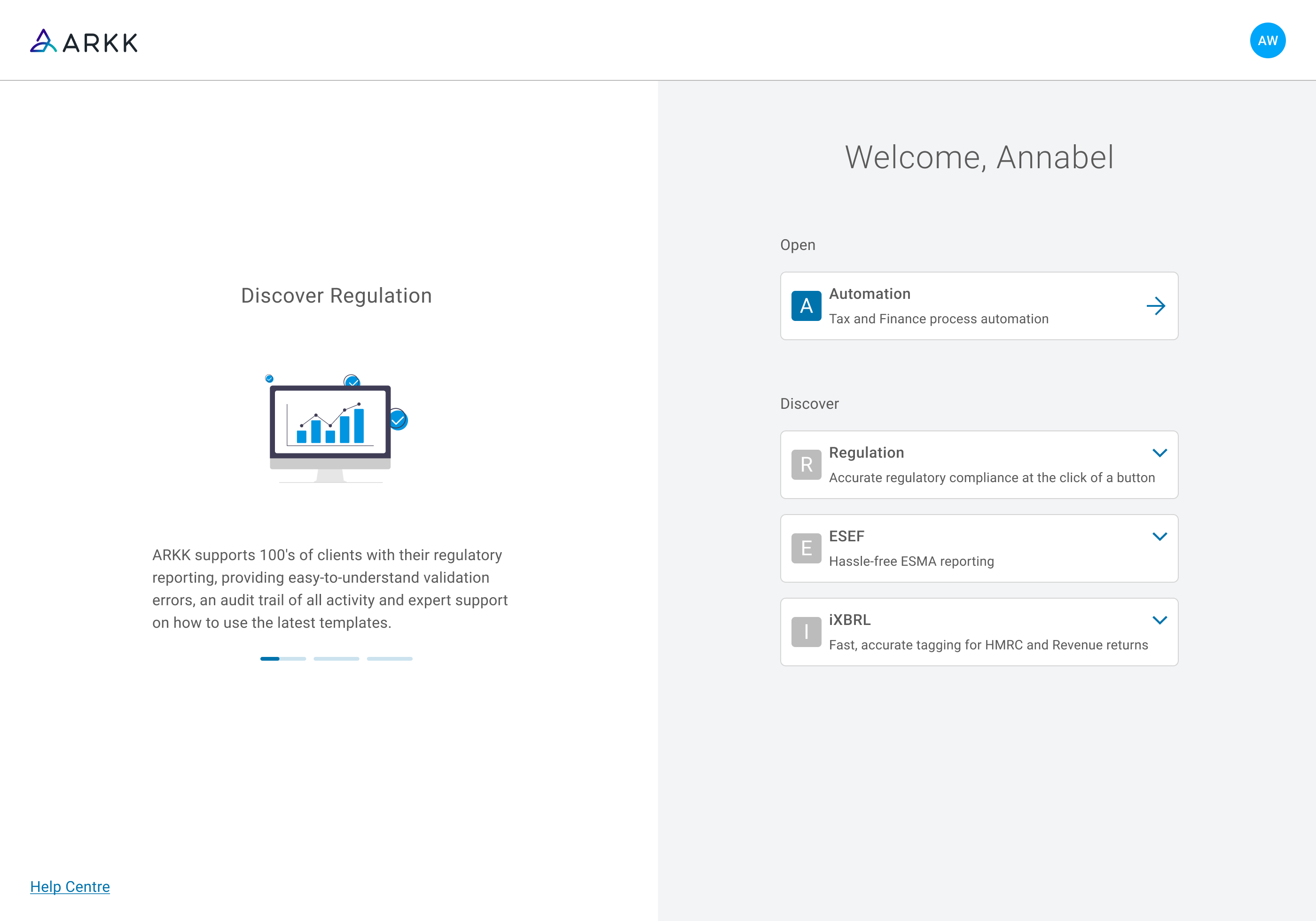Click the grey ESEF 'E' icon
The image size is (1316, 921).
[x=806, y=548]
